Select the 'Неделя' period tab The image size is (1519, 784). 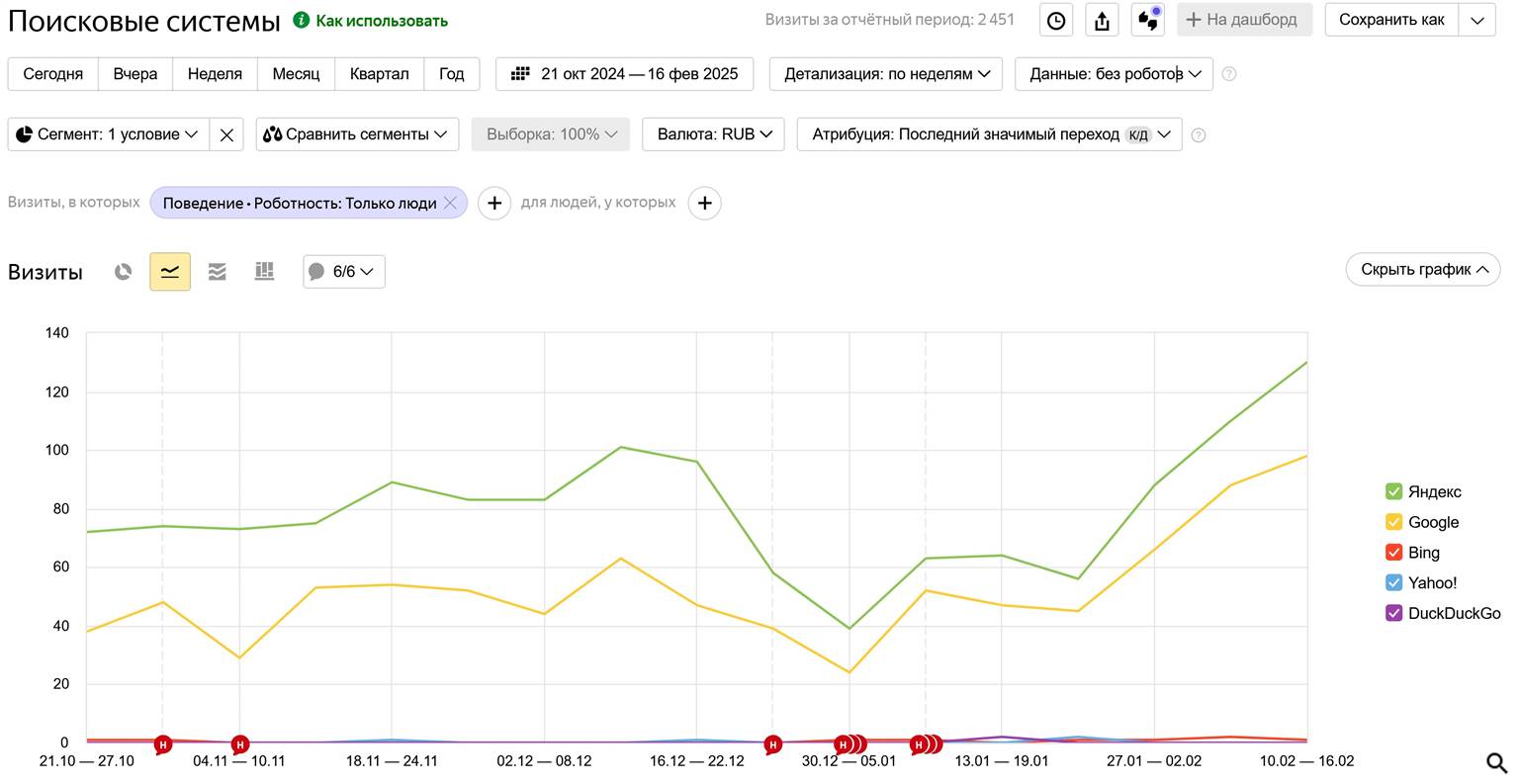215,74
